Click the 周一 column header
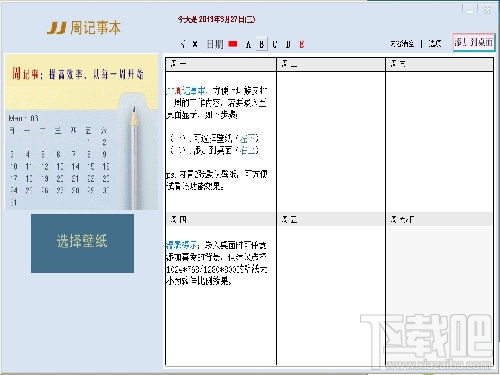This screenshot has width=500, height=375. [x=221, y=64]
